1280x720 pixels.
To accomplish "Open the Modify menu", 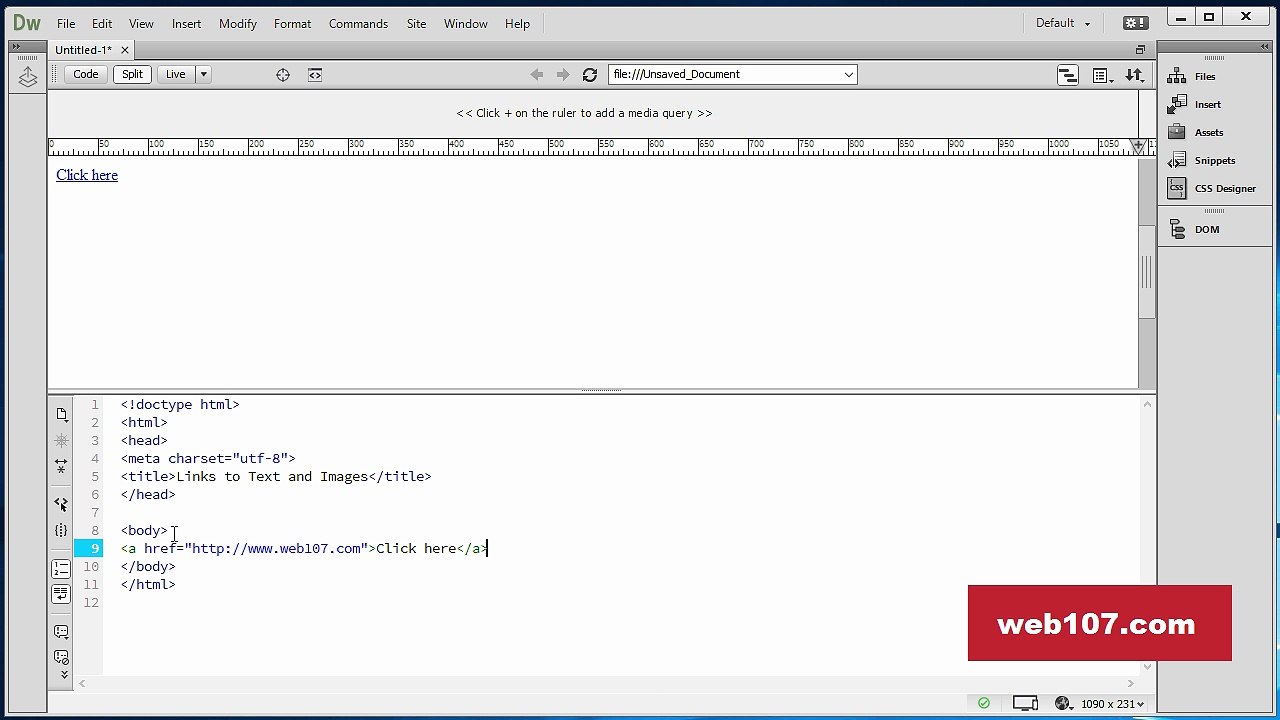I will [x=238, y=23].
